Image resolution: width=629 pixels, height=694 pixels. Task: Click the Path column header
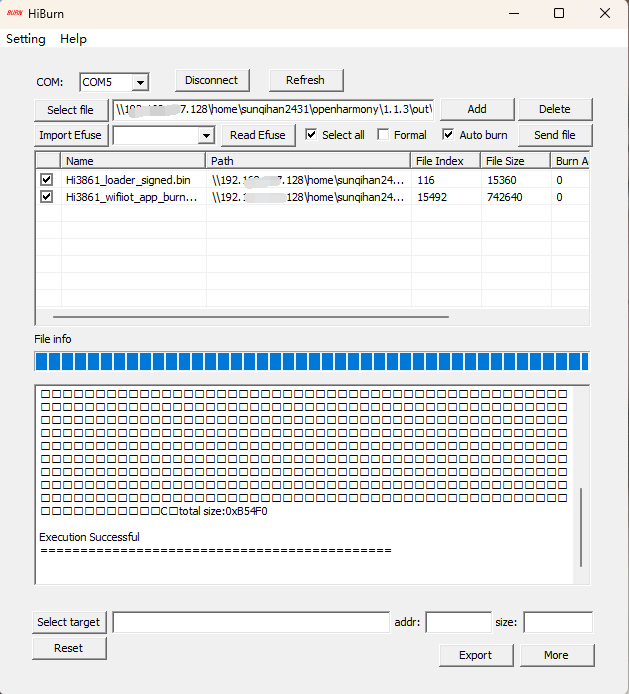click(x=308, y=161)
